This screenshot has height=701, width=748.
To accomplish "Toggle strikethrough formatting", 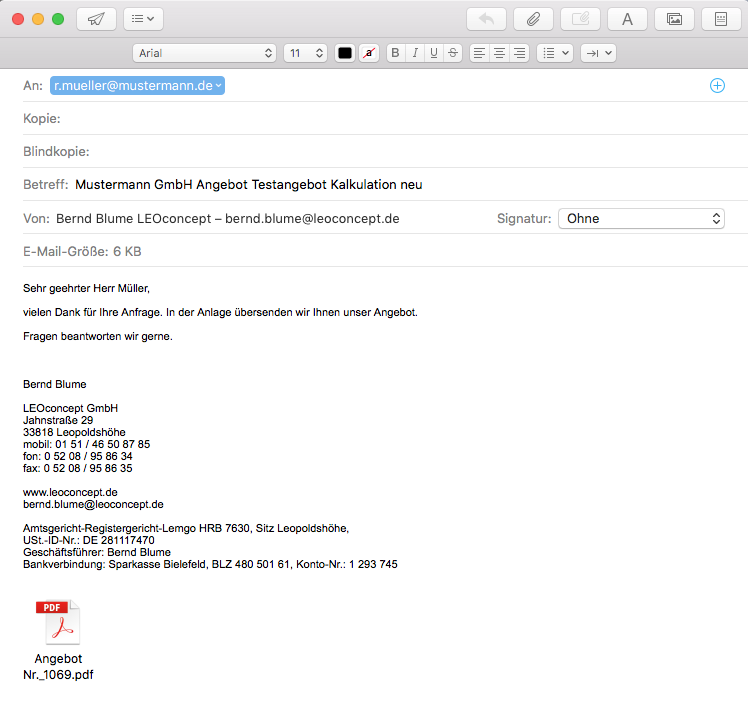I will (453, 53).
